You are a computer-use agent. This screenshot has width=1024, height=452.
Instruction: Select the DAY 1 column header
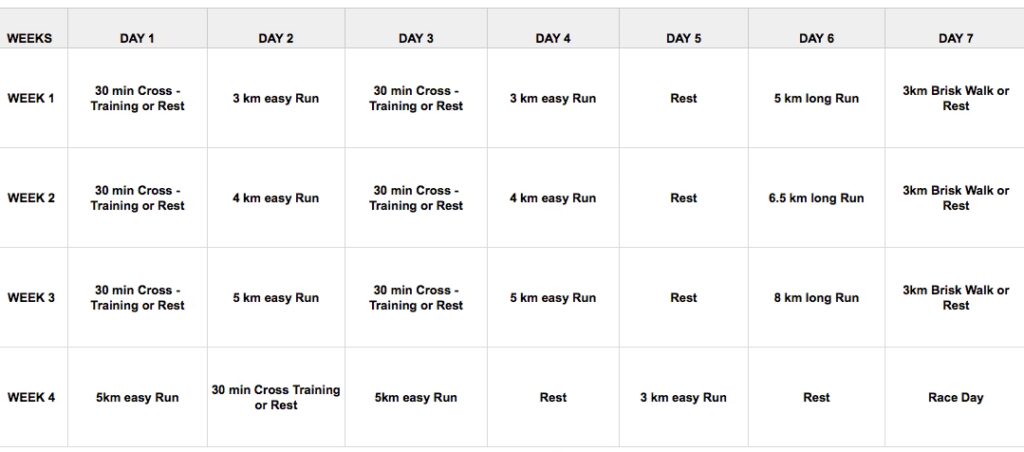(137, 39)
